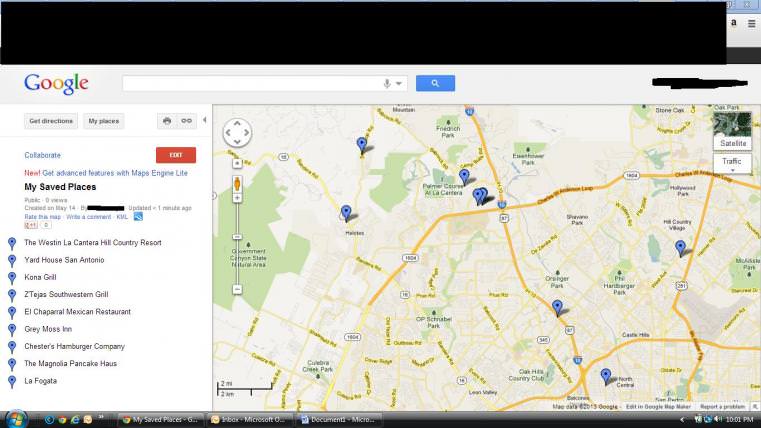Image resolution: width=761 pixels, height=428 pixels.
Task: Click the Rate this map link
Action: pyautogui.click(x=43, y=217)
